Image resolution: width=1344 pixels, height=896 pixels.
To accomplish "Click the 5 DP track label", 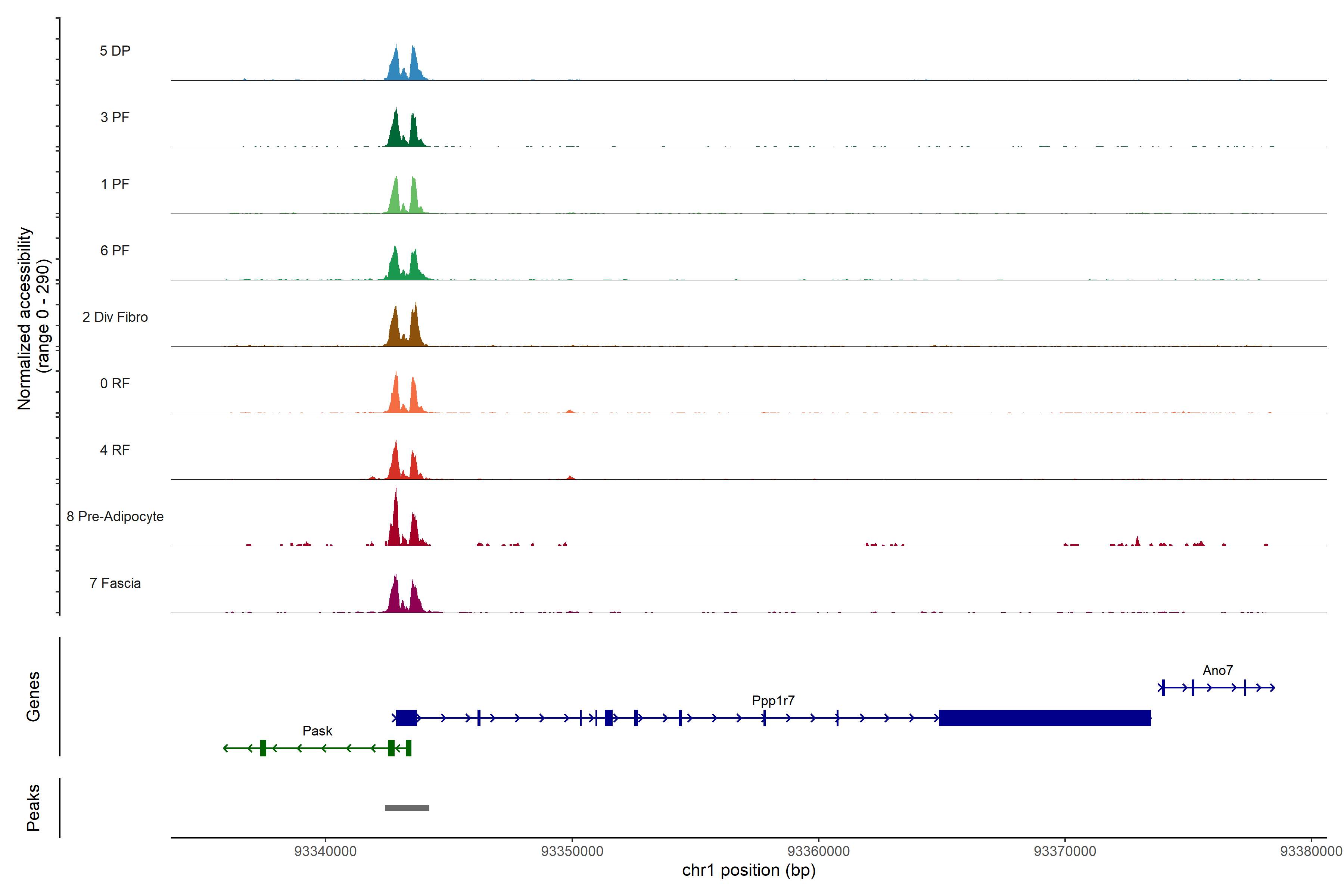I will (115, 51).
